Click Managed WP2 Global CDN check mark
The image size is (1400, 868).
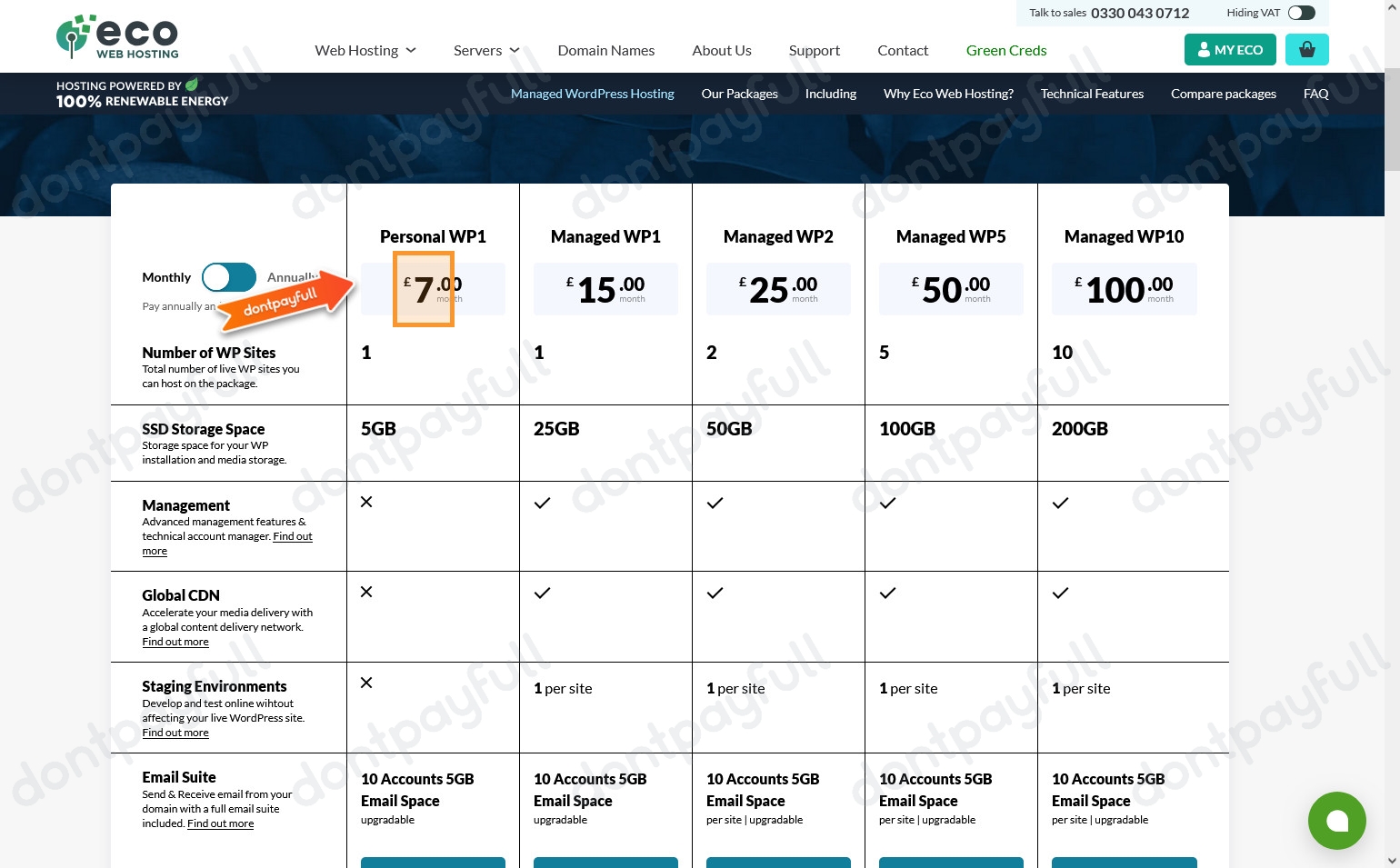pos(715,593)
